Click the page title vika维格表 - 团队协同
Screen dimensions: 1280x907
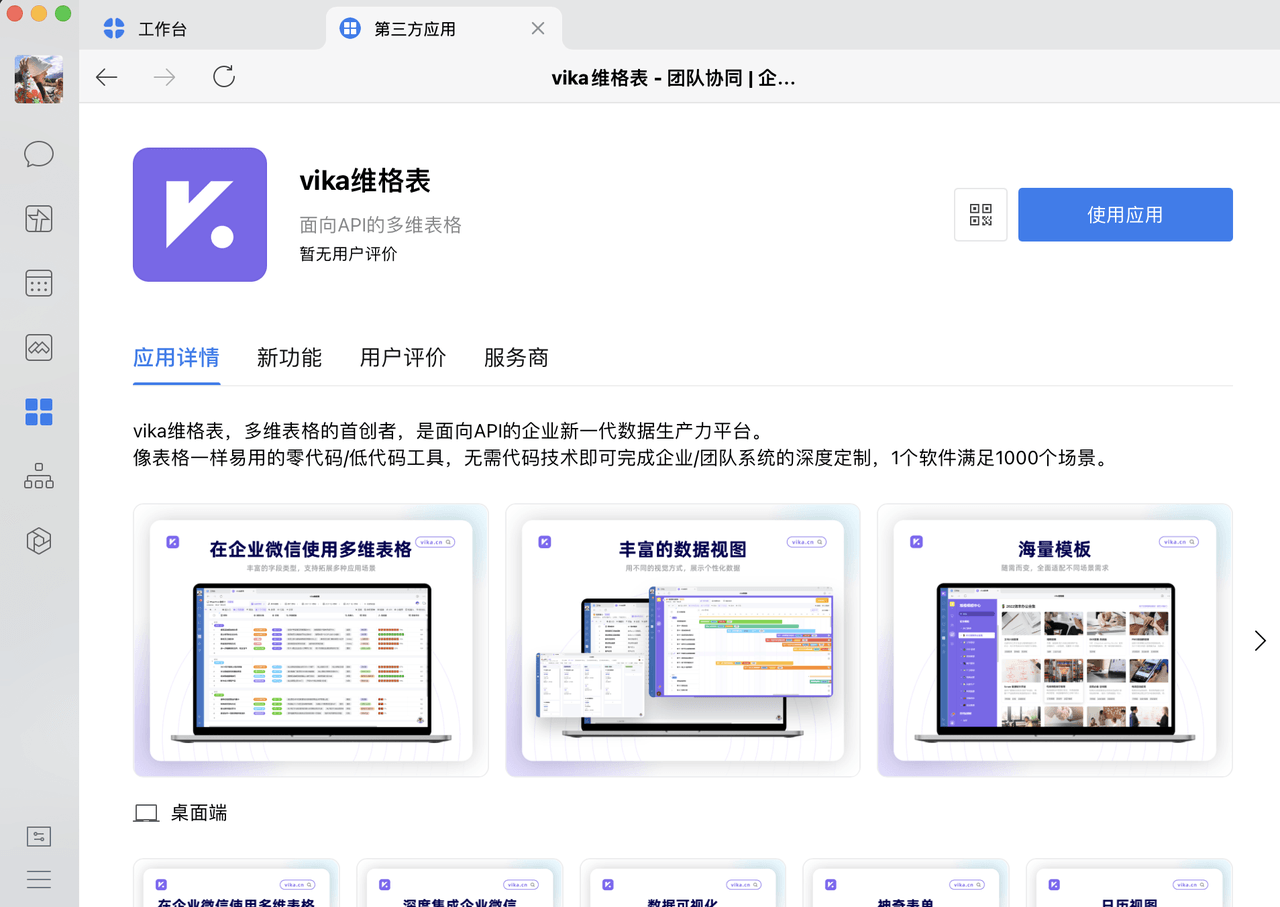click(673, 78)
